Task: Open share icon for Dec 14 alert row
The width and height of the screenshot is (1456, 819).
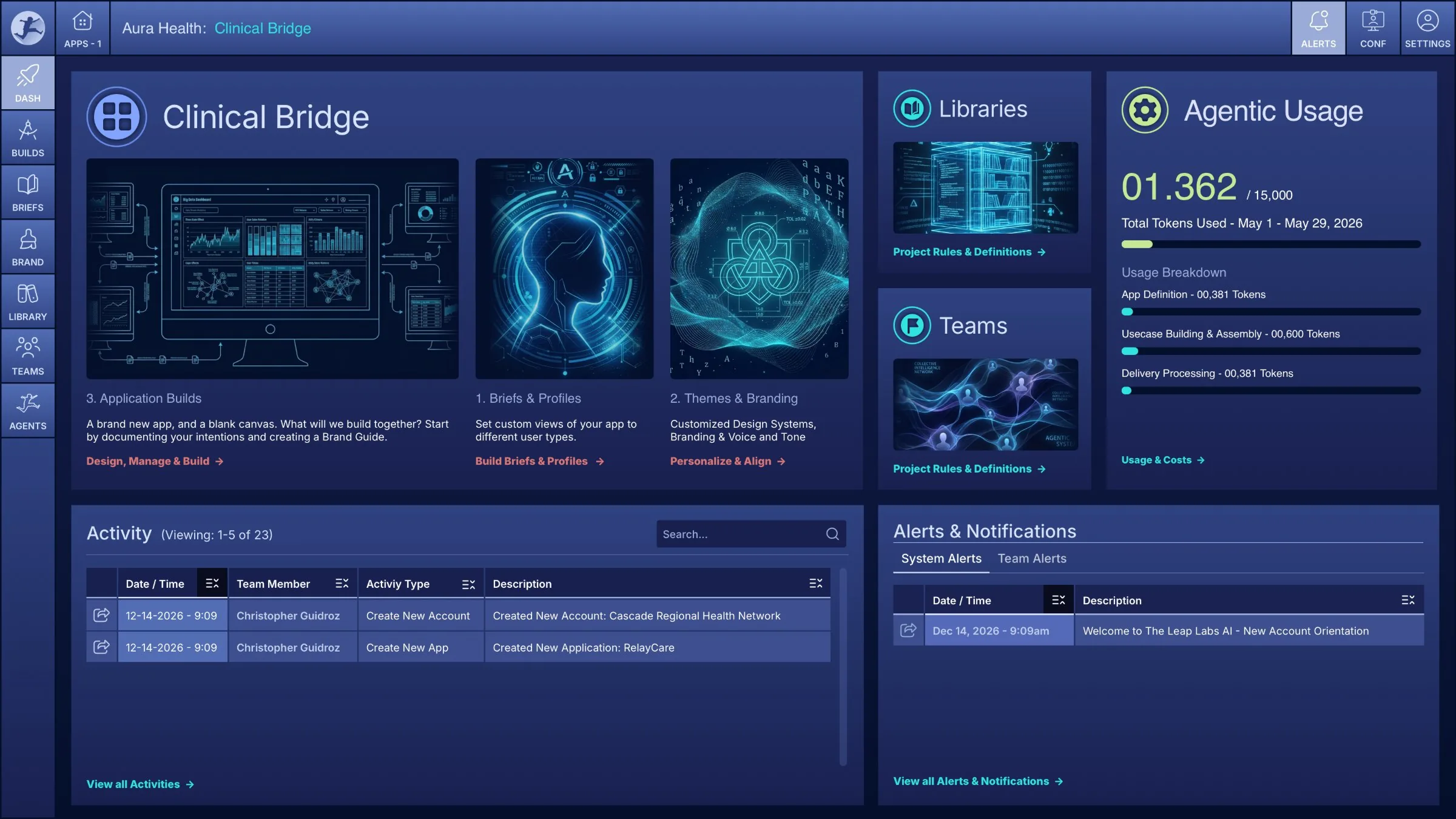Action: (908, 630)
